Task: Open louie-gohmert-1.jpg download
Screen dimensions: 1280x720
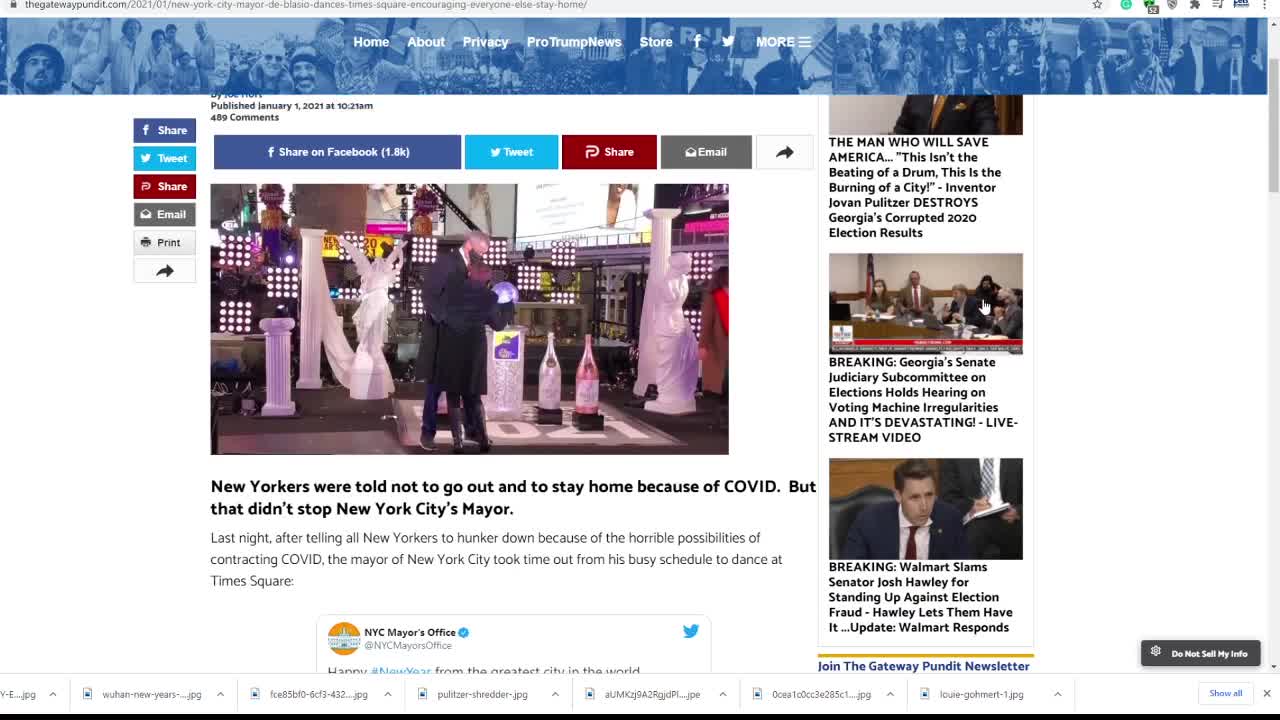Action: pos(972,694)
